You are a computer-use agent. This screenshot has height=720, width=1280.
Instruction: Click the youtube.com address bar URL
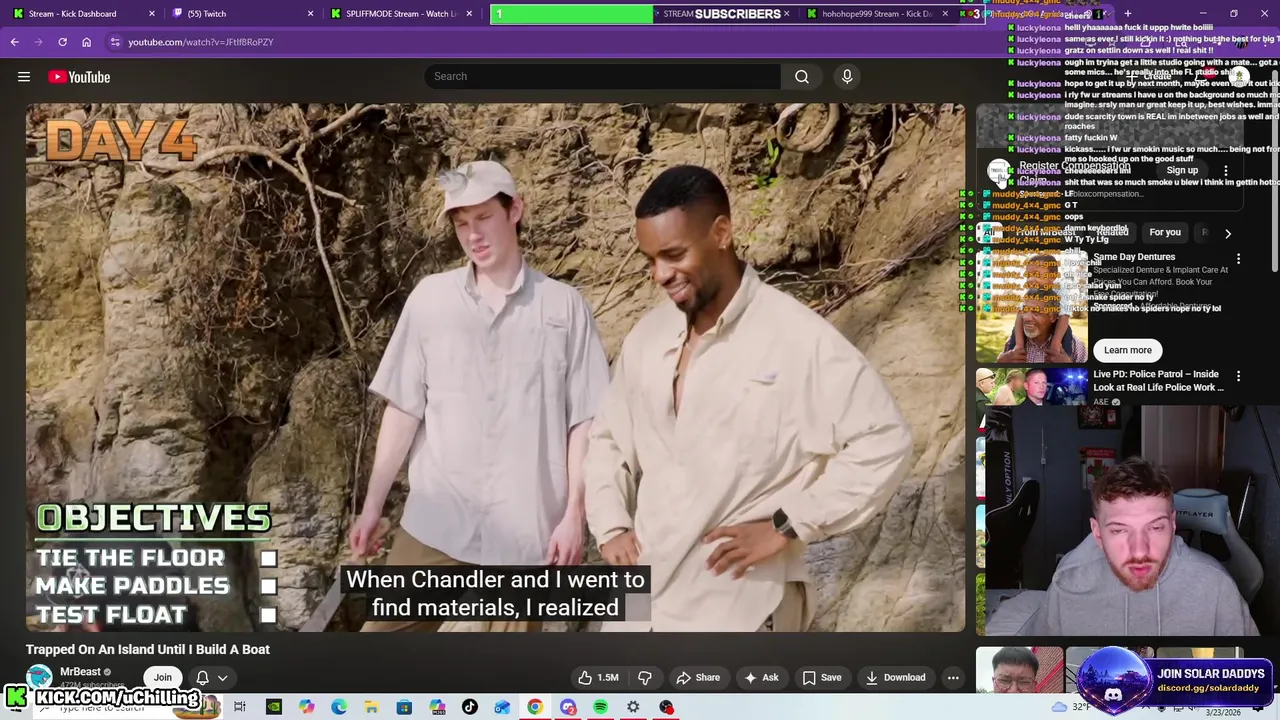[x=200, y=42]
